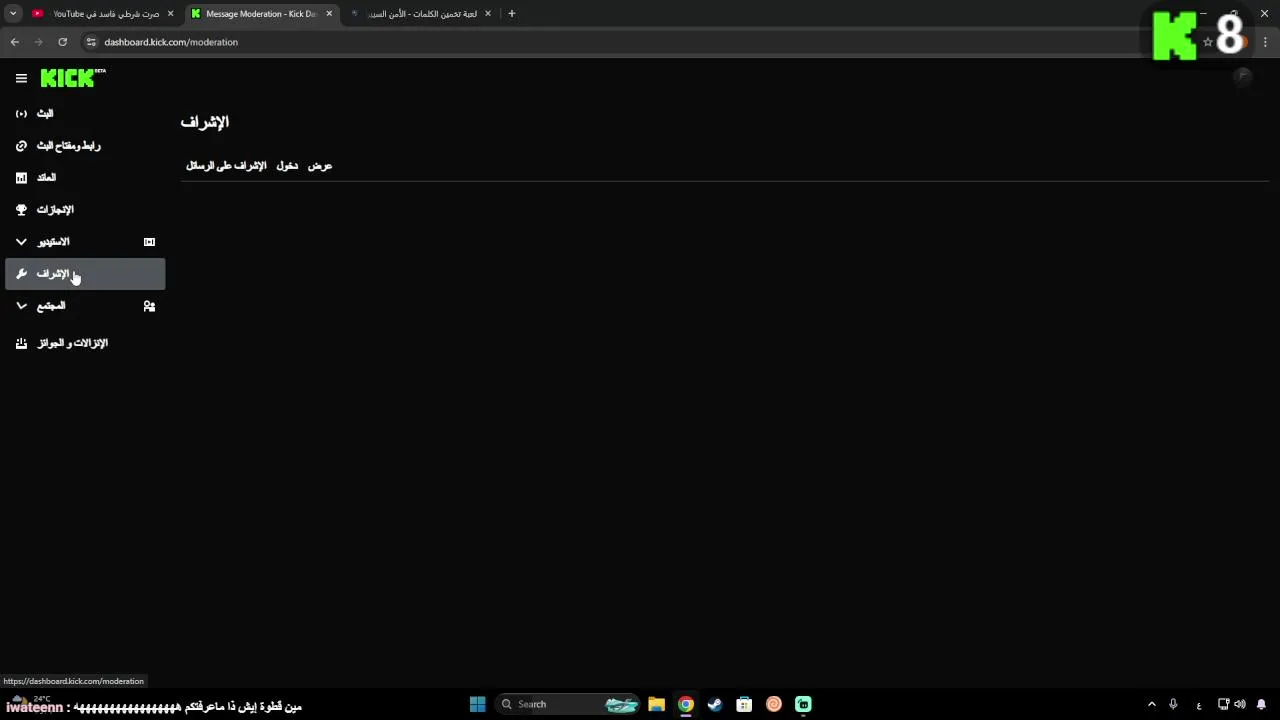Open the البث stream page in the sidebar
This screenshot has width=1280, height=720.
(85, 114)
